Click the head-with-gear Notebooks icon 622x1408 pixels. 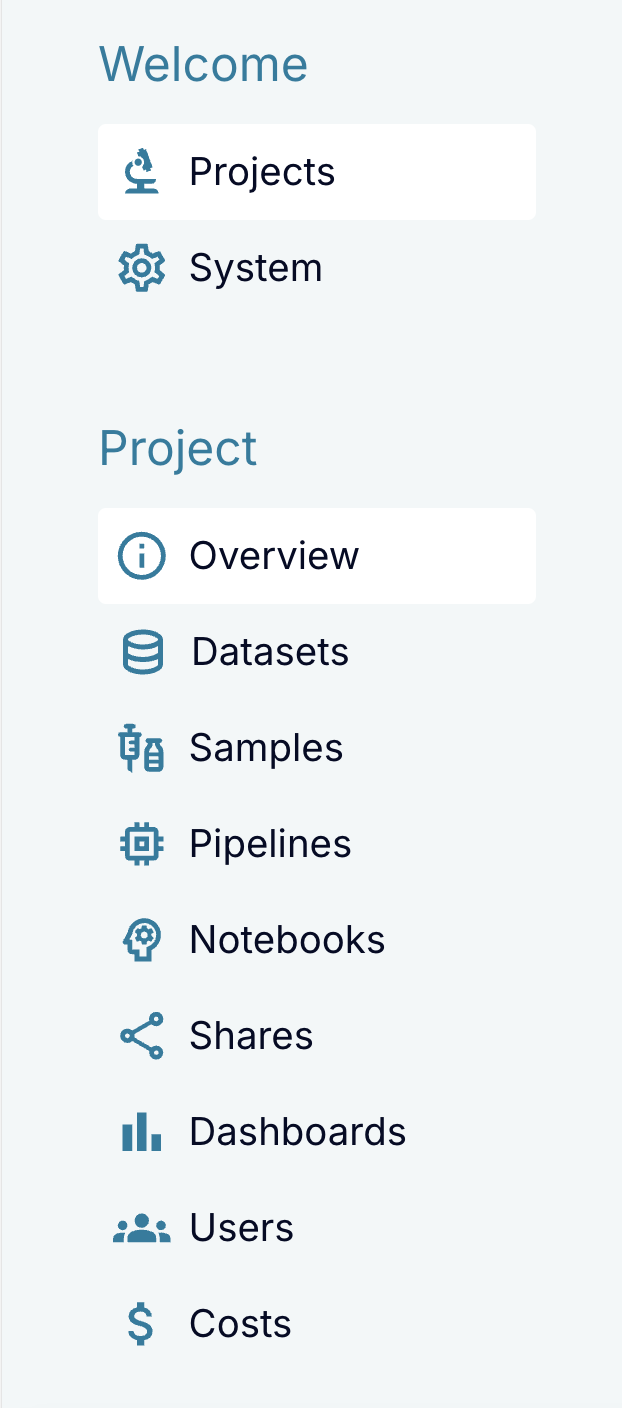coord(141,940)
